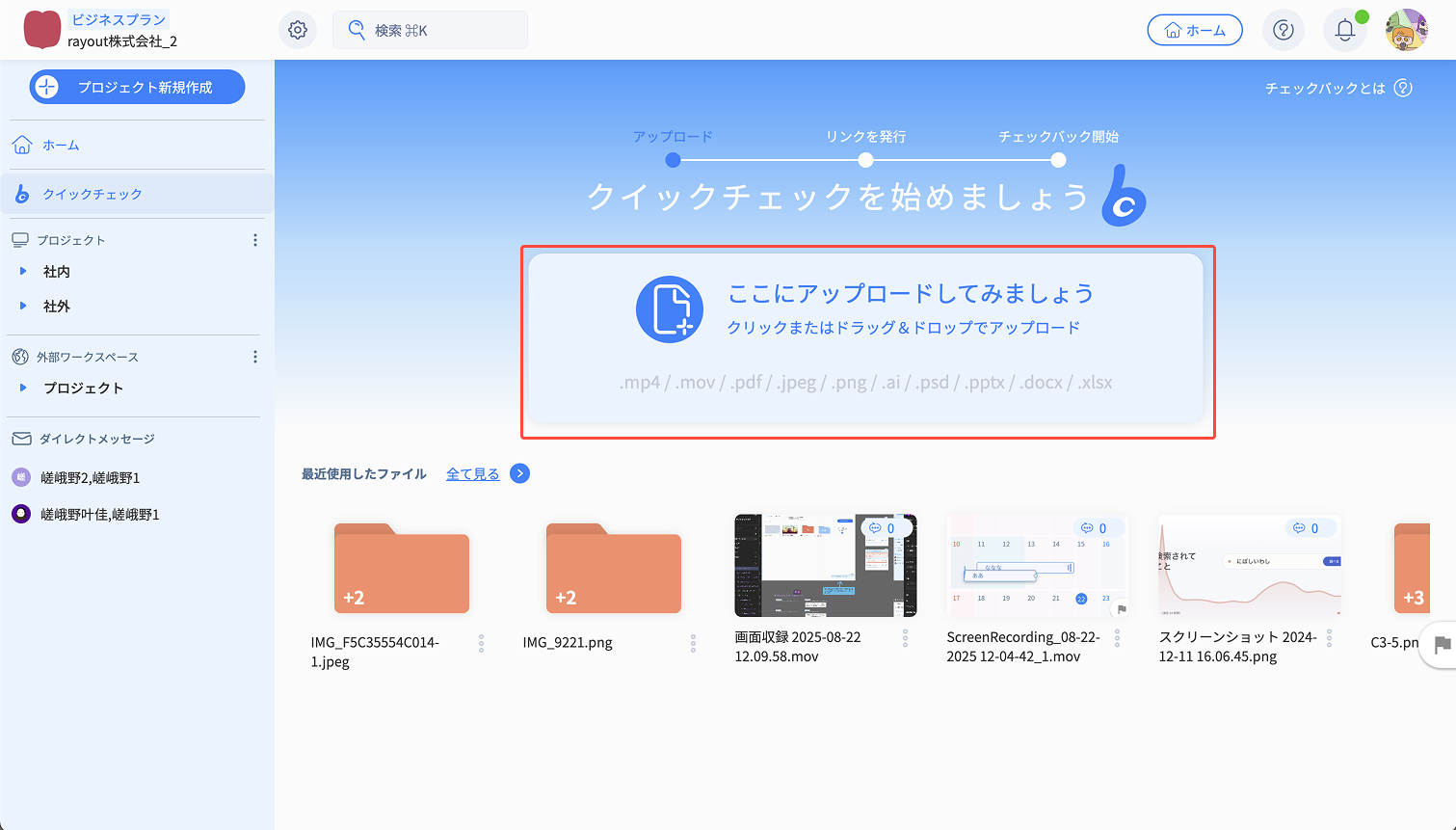The height and width of the screenshot is (830, 1456).
Task: Click the ホーム button in header
Action: (1194, 30)
